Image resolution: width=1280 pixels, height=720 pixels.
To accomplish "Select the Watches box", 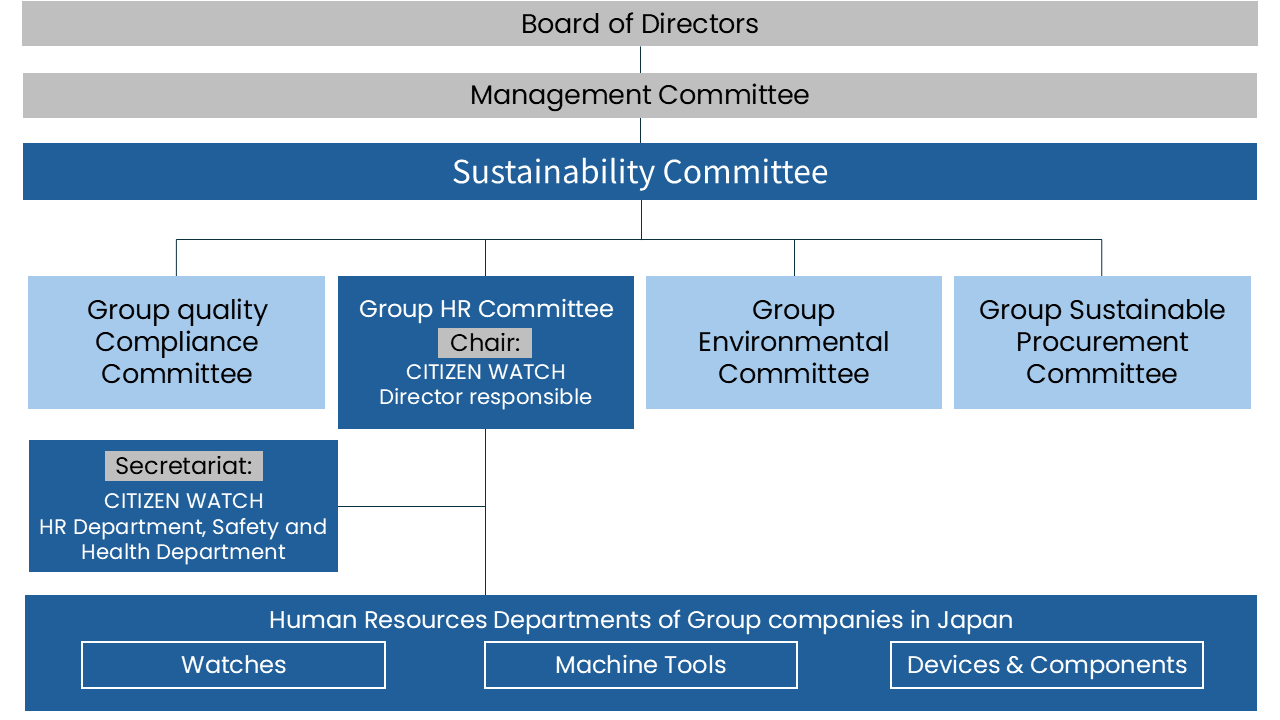I will pyautogui.click(x=234, y=665).
